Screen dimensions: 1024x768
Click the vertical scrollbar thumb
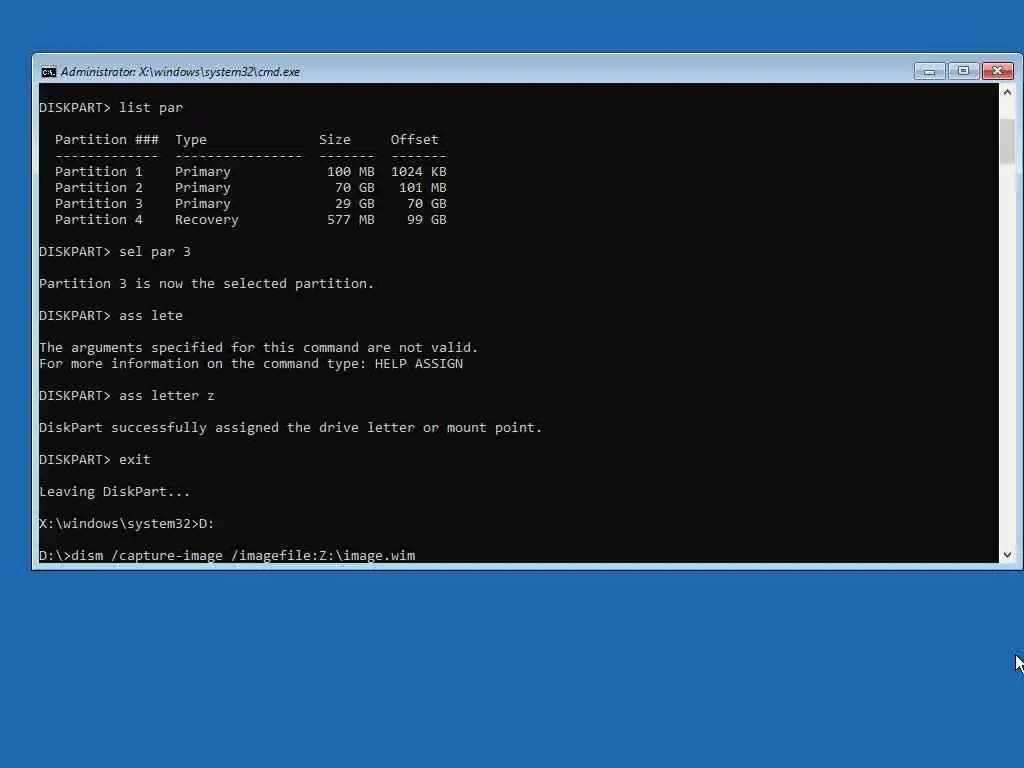click(1007, 141)
